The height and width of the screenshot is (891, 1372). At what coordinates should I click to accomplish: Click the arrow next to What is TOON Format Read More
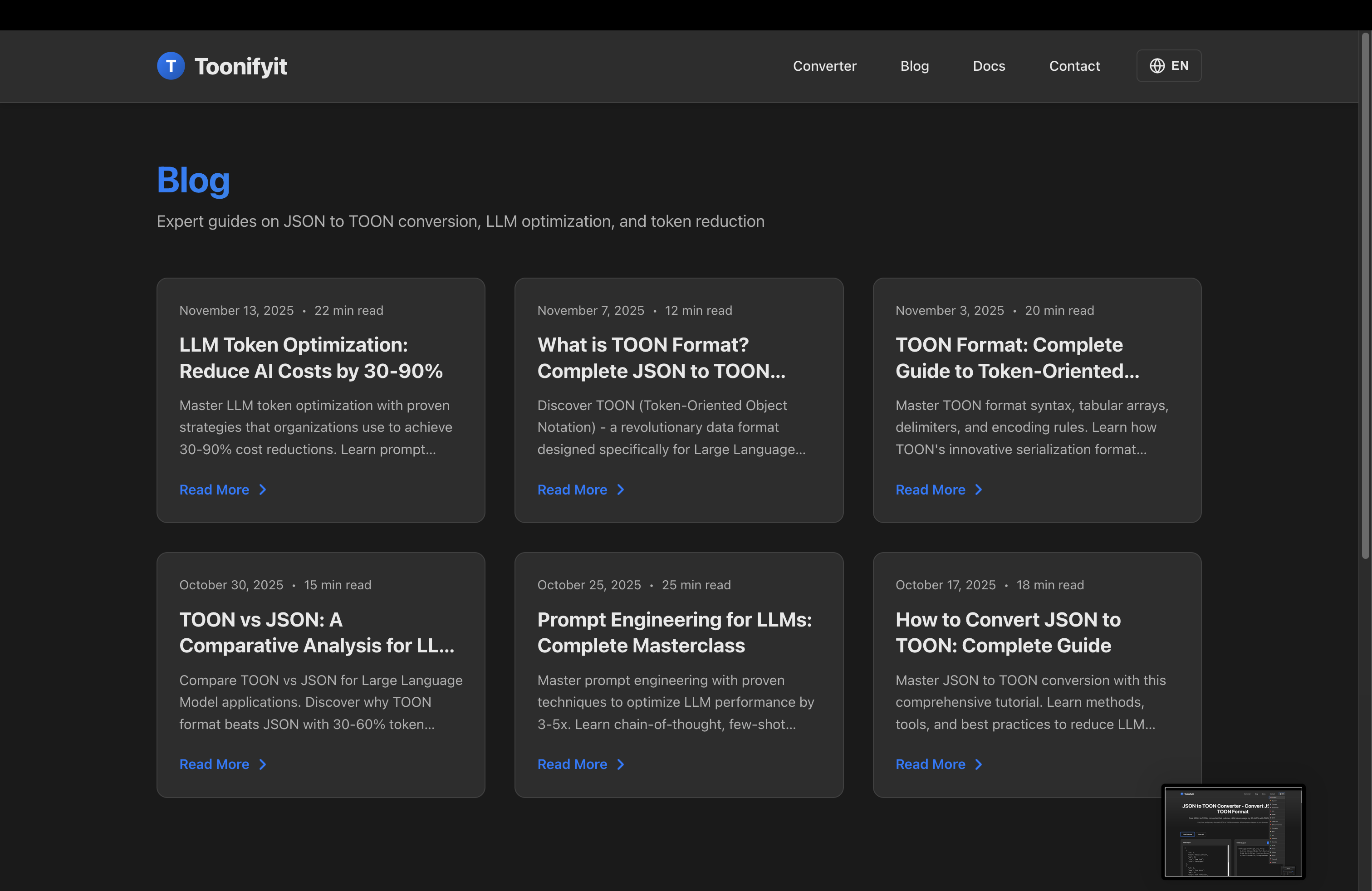click(x=620, y=490)
